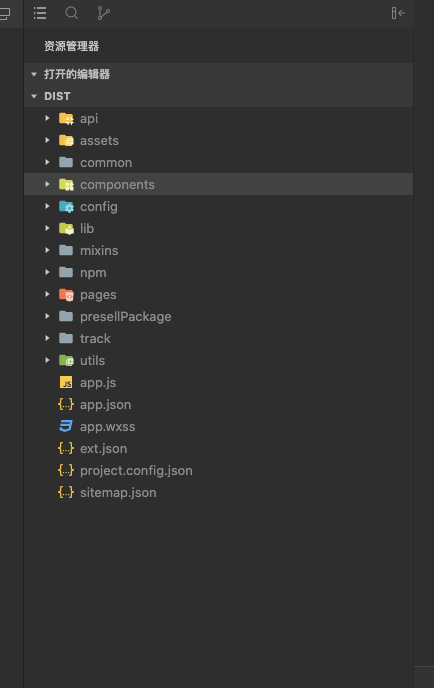
Task: Click the config folder gear icon
Action: 66,207
